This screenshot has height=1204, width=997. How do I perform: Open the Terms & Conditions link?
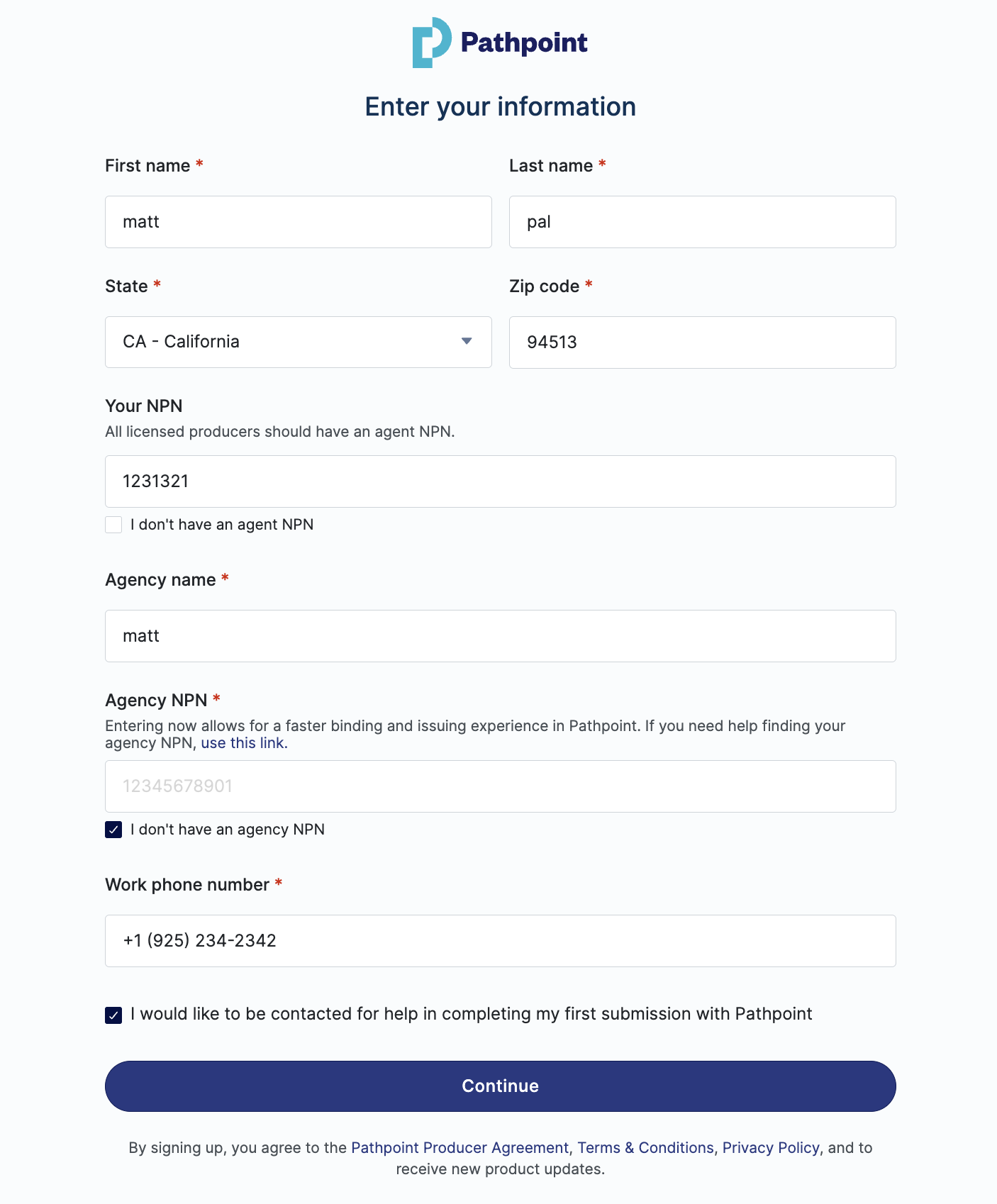click(645, 1148)
